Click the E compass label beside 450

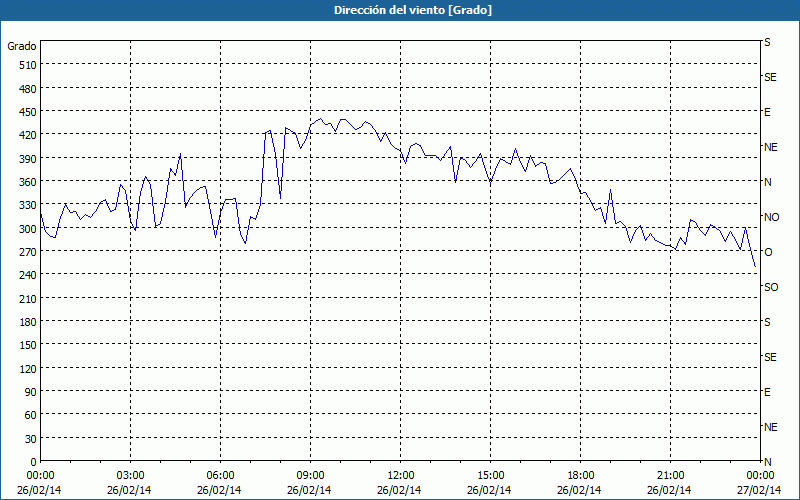[x=767, y=112]
